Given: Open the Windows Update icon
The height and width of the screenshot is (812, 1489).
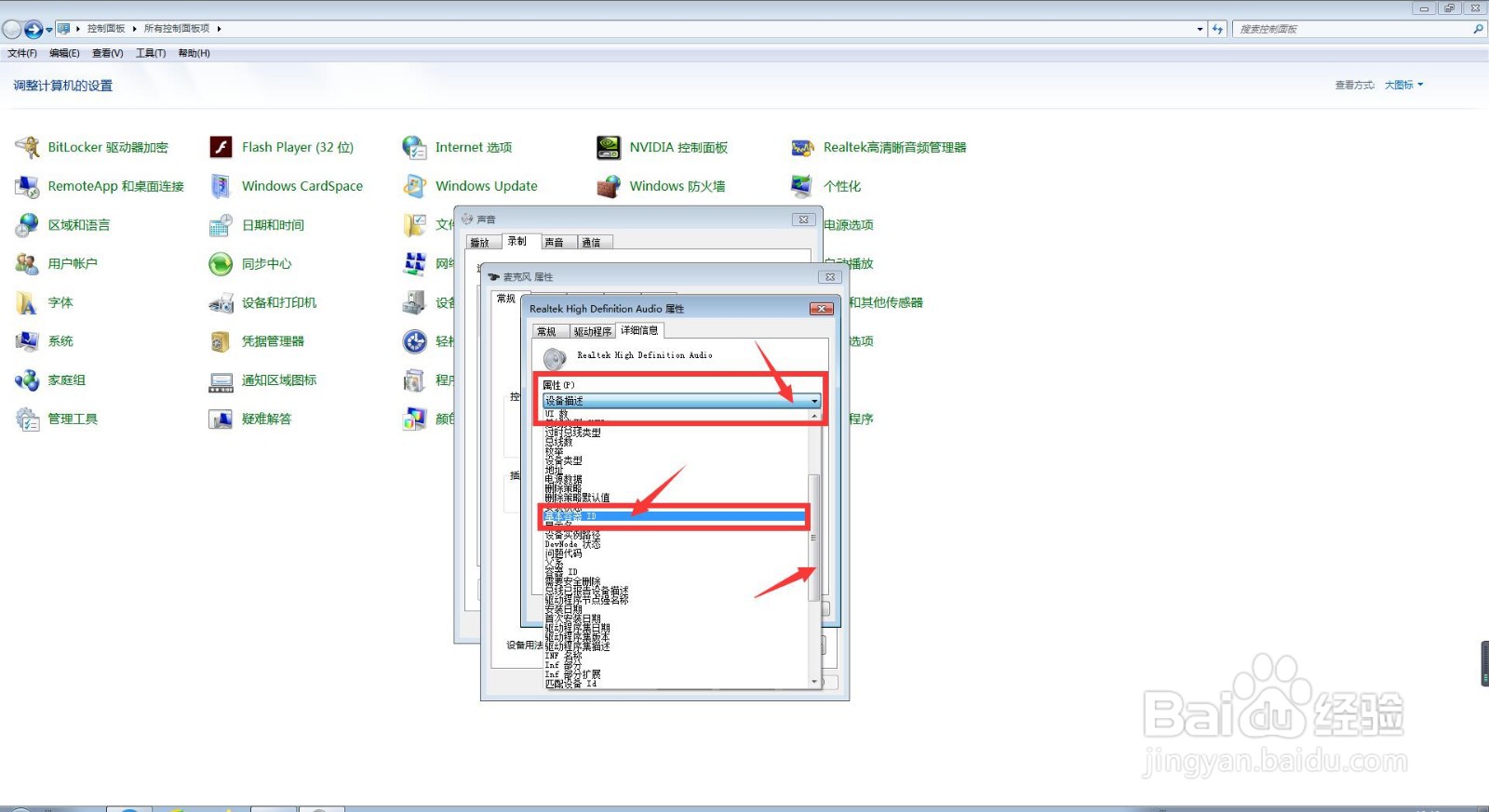Looking at the screenshot, I should 414,186.
